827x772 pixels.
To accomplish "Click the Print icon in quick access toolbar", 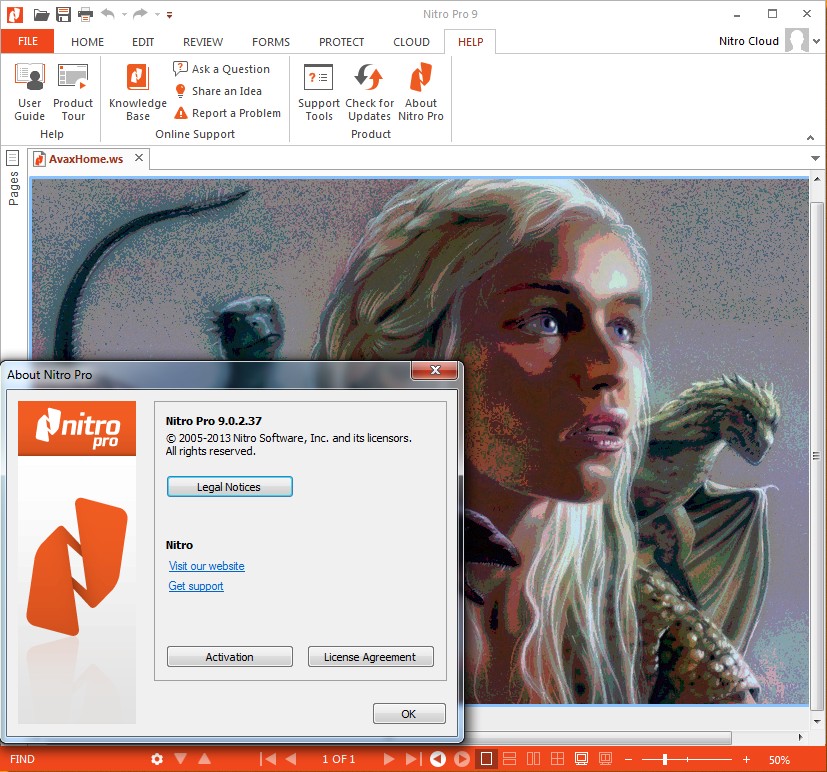I will pos(85,14).
